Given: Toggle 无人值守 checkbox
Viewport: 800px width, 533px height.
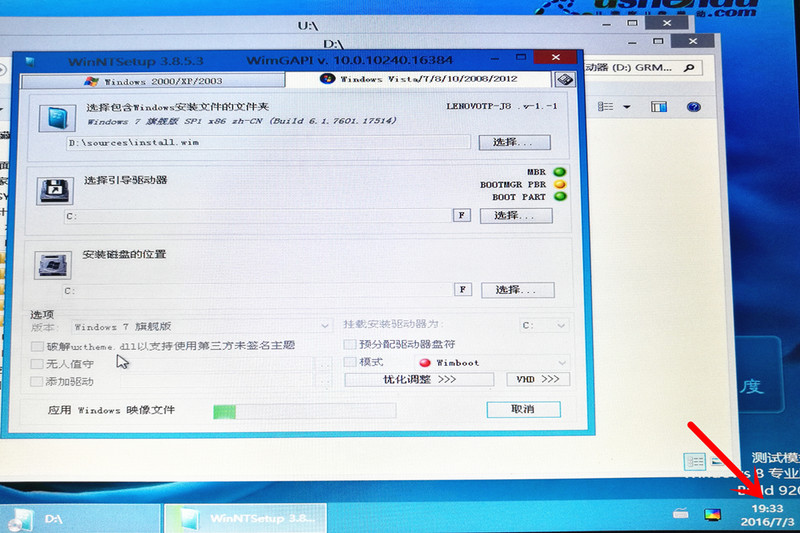Looking at the screenshot, I should [x=36, y=364].
